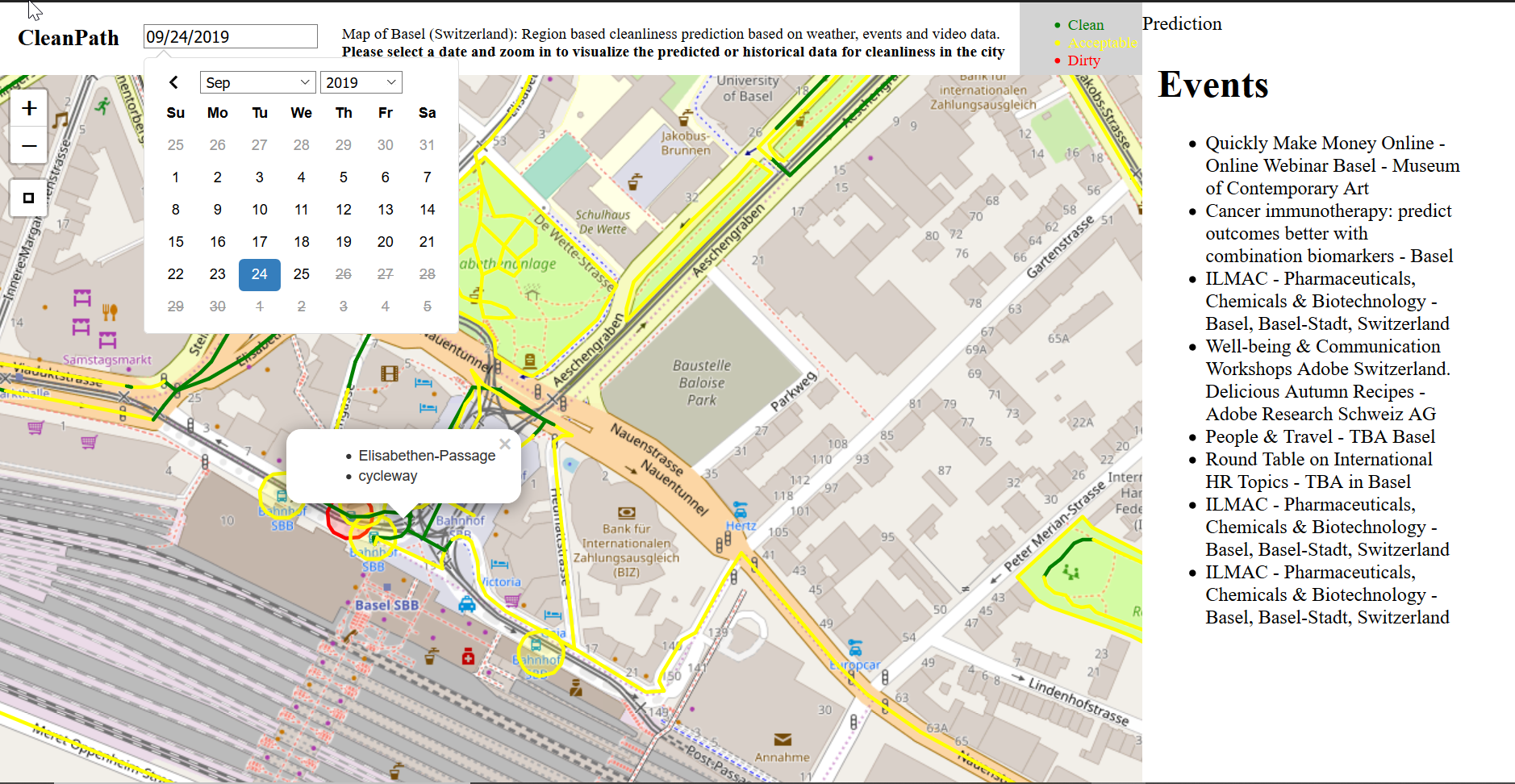
Task: Click the police officer map icon
Action: click(576, 688)
